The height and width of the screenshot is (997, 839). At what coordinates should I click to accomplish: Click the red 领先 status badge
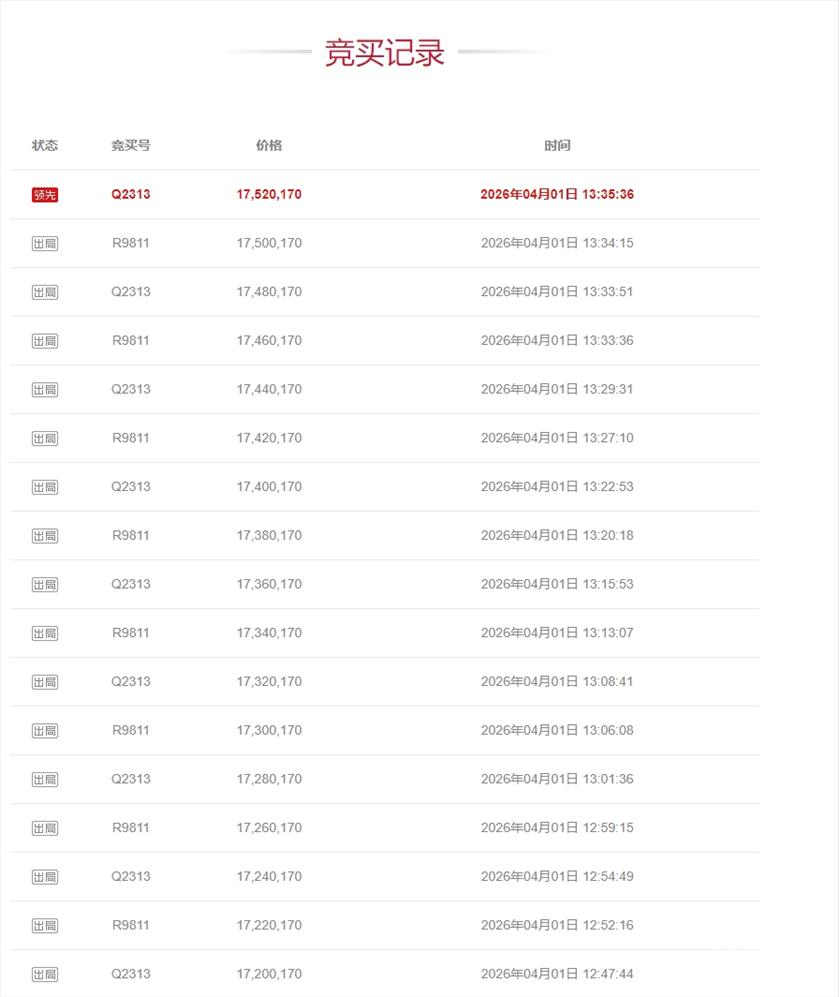[x=45, y=195]
